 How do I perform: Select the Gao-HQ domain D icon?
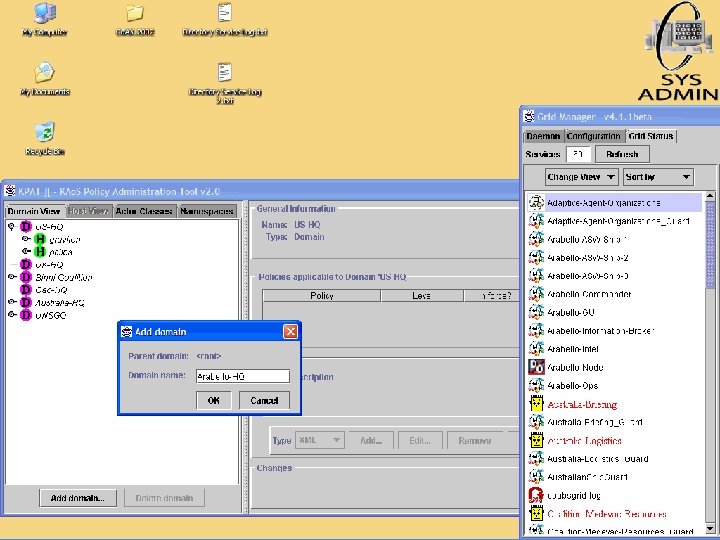[26, 290]
